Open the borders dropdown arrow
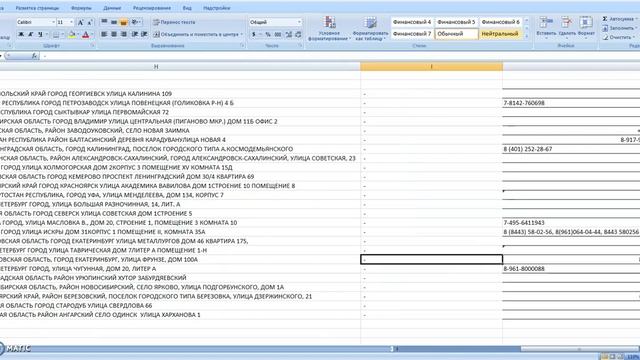 (x=63, y=35)
